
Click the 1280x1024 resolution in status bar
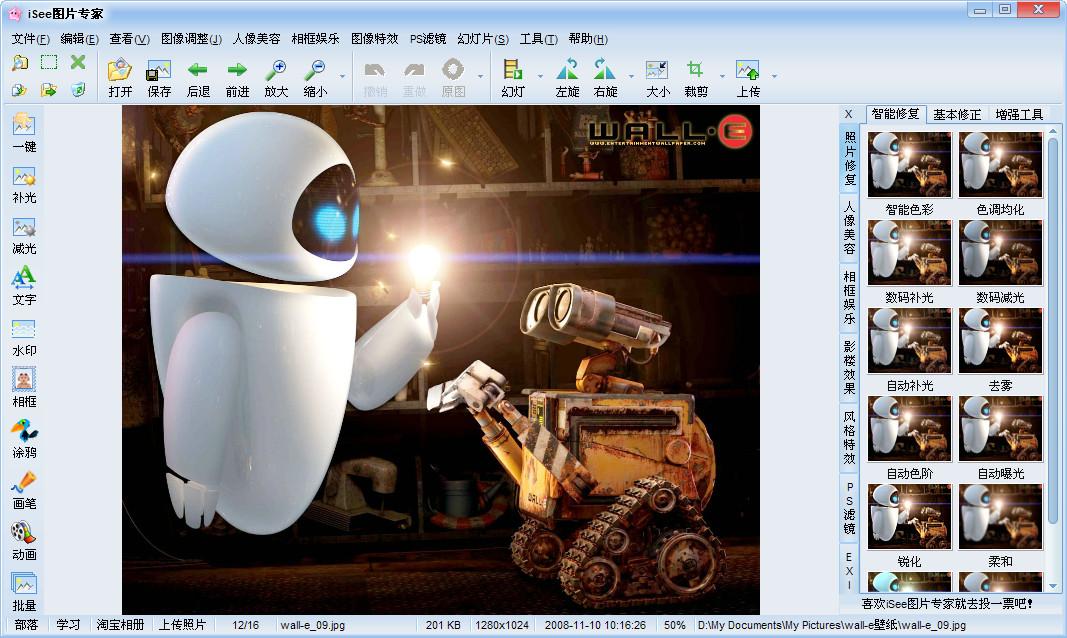point(502,624)
